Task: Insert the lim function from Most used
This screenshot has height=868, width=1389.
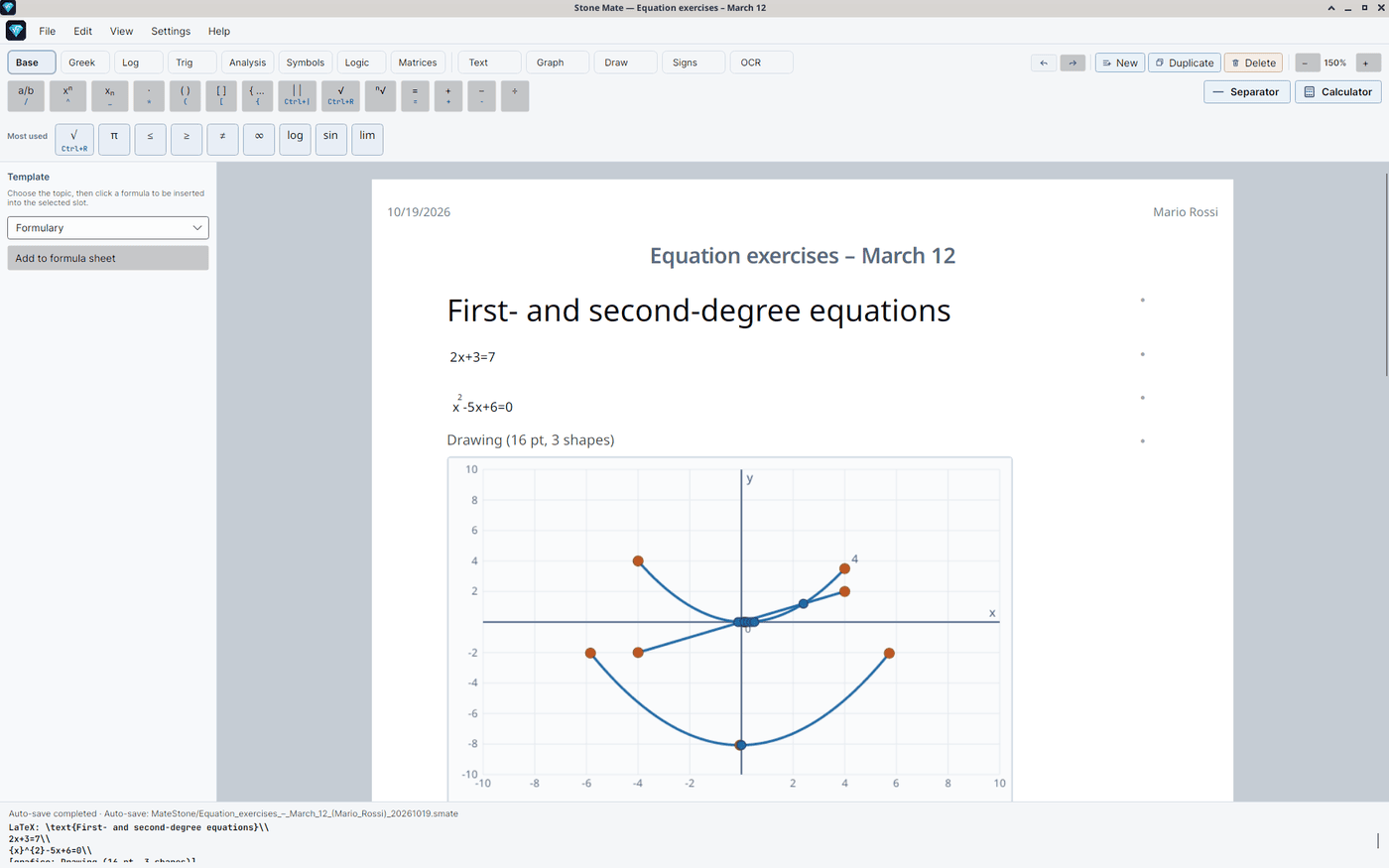Action: point(367,139)
